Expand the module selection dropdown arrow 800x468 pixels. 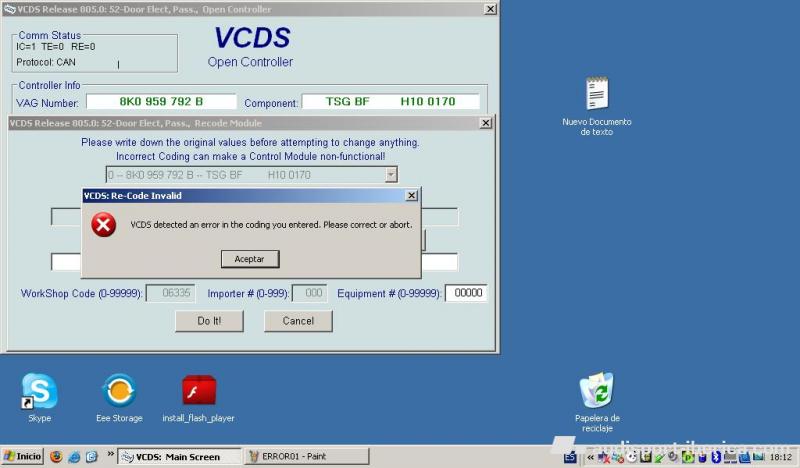390,175
